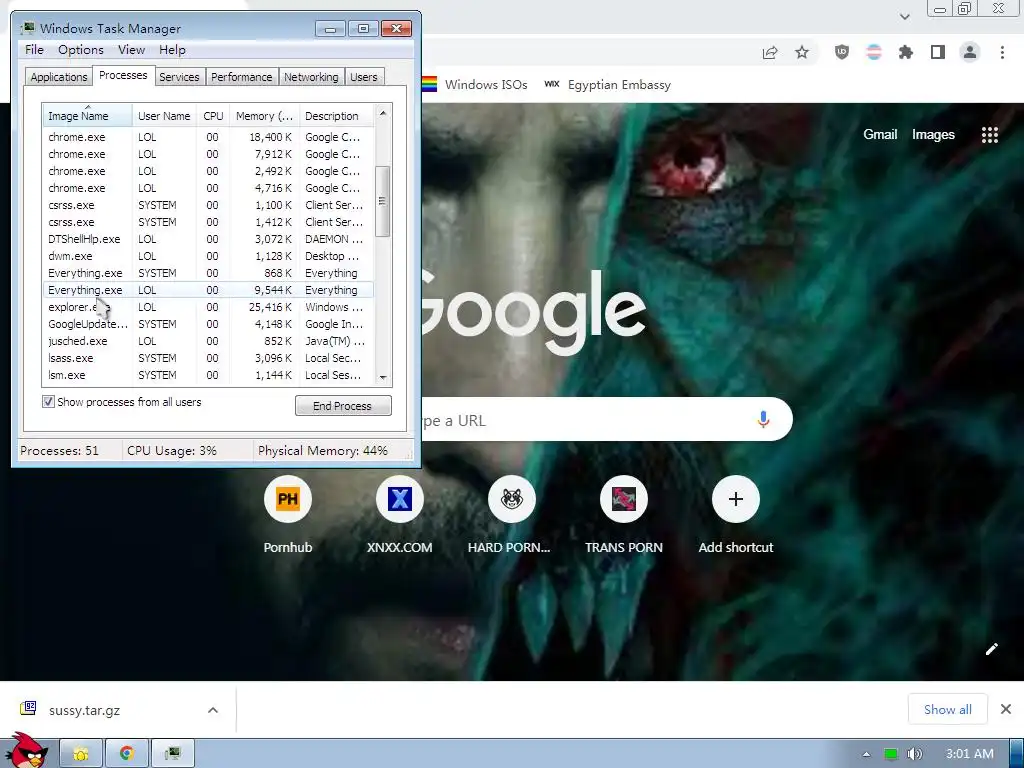Switch to the Applications tab
This screenshot has width=1024, height=768.
tap(59, 77)
